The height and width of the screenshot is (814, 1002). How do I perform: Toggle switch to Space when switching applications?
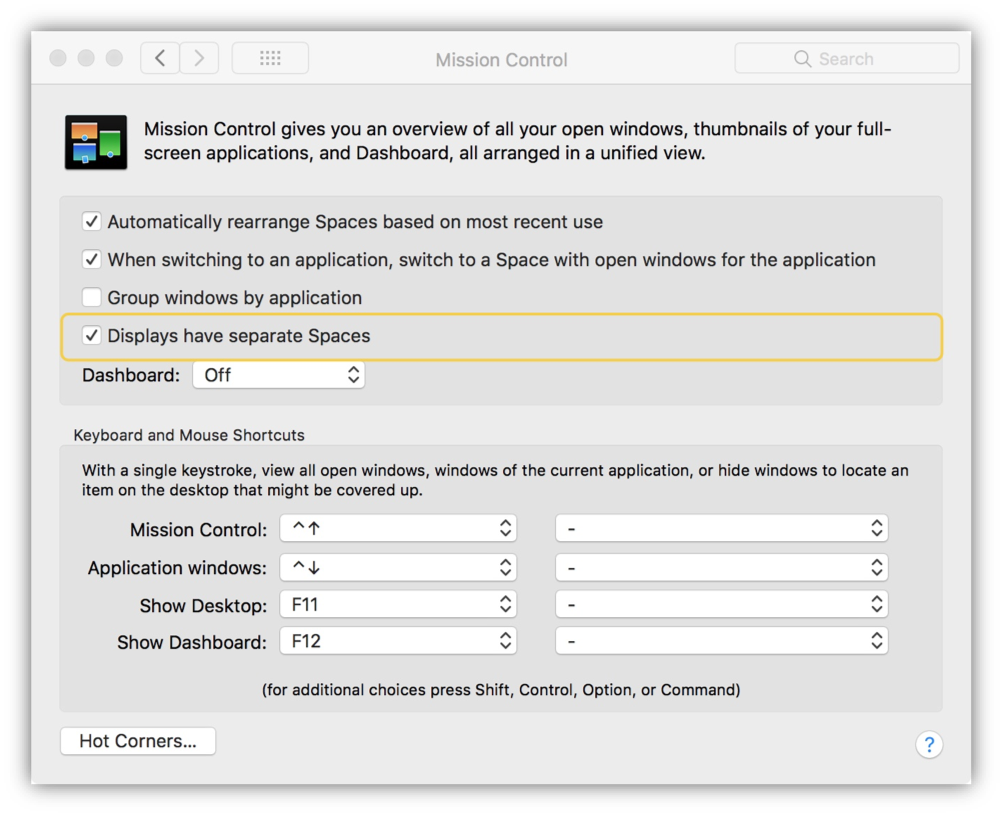92,260
